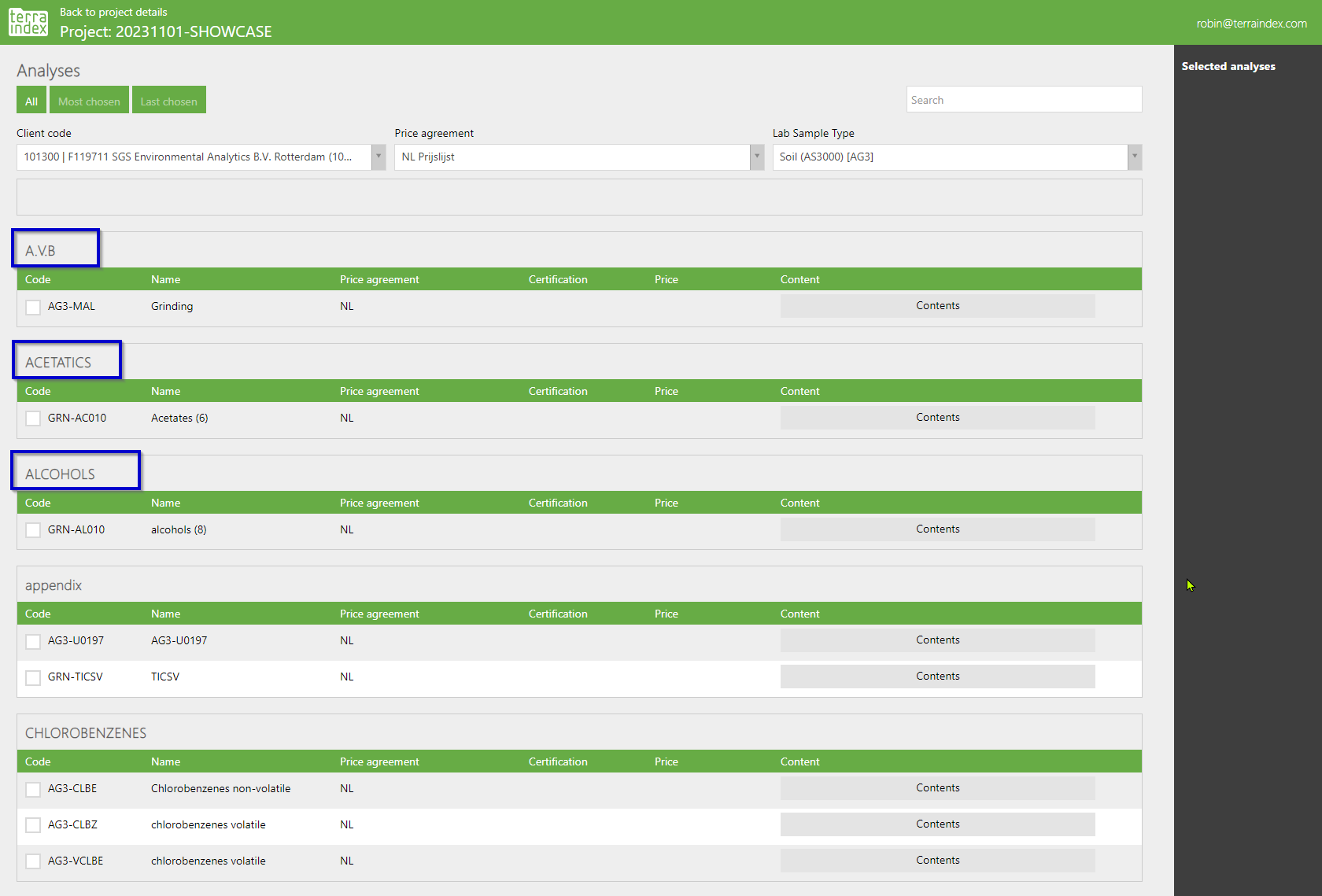Switch to the All tab

point(31,101)
